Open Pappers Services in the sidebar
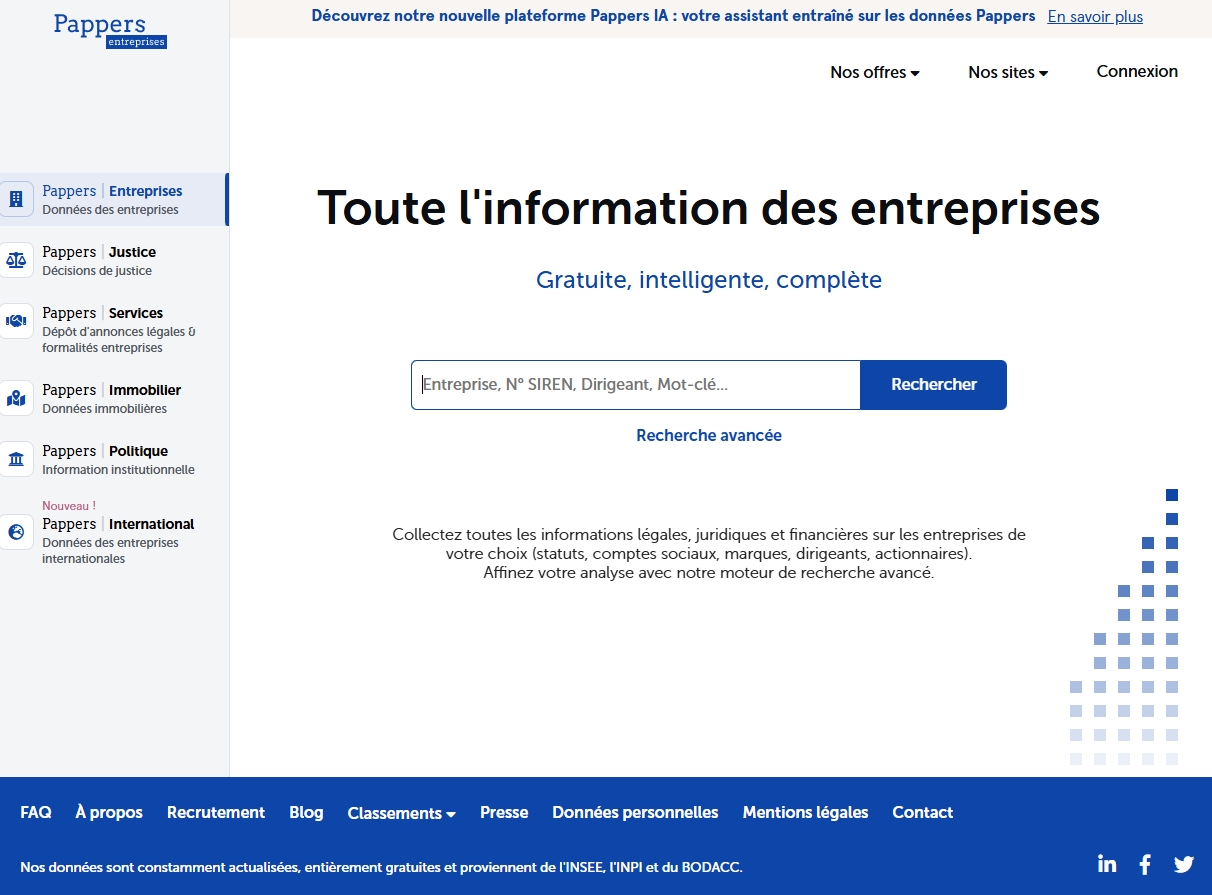 tap(114, 329)
